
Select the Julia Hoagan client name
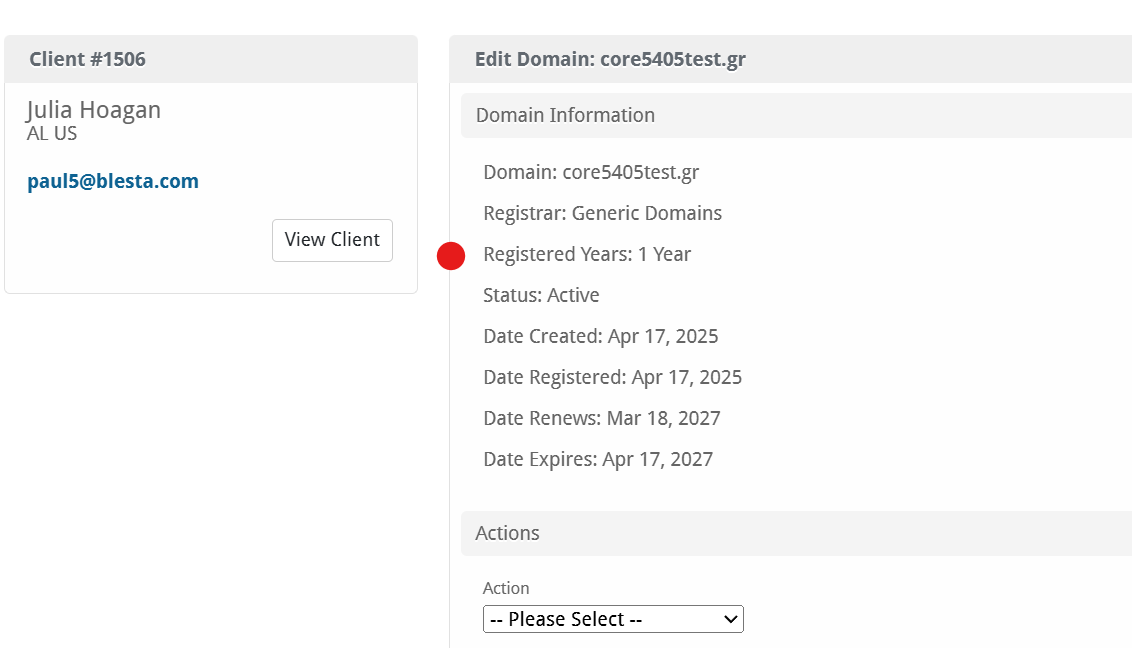[94, 110]
